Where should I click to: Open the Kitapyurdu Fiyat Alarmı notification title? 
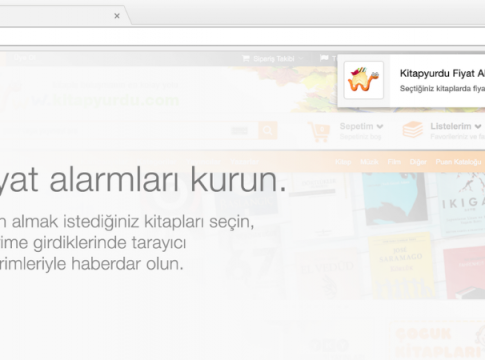click(x=442, y=73)
